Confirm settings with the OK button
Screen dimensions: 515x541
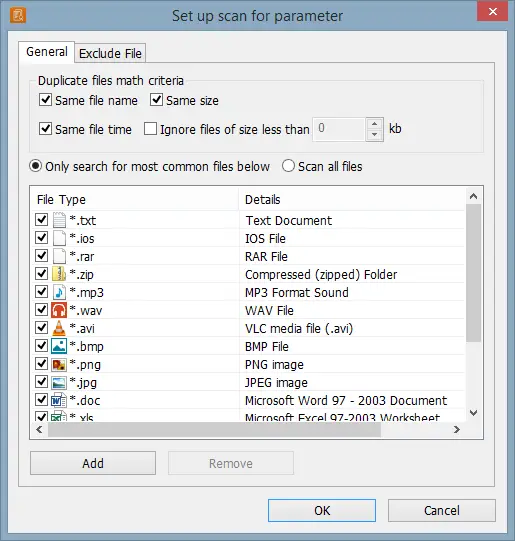click(x=322, y=510)
